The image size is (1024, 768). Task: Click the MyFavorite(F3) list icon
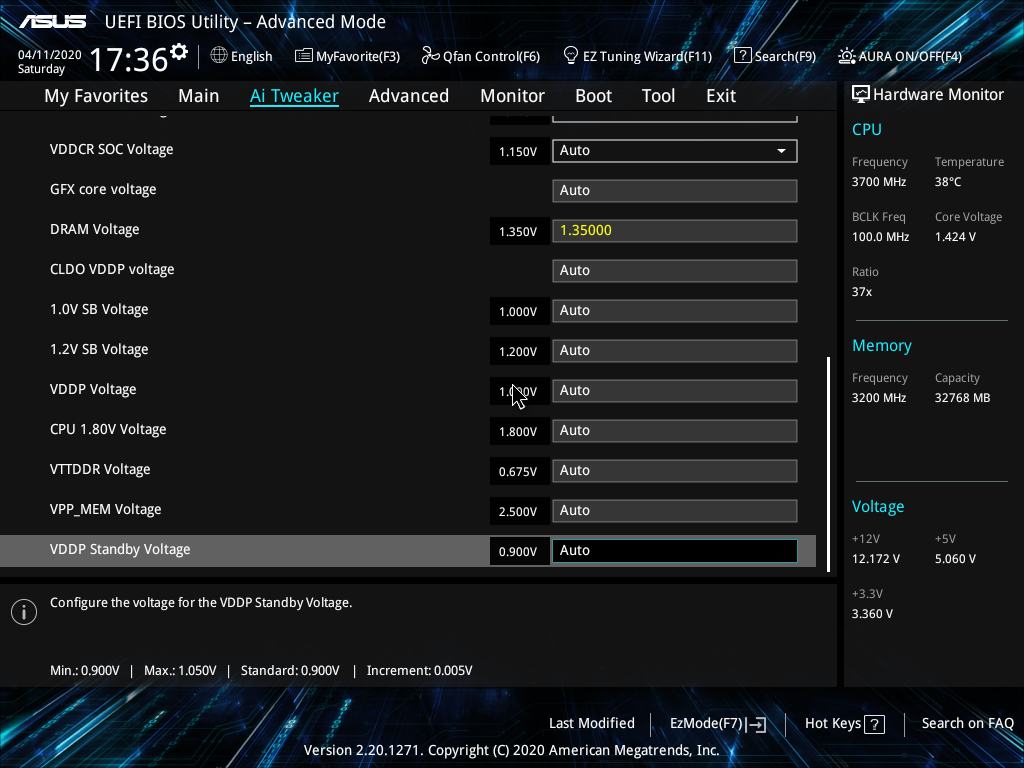(304, 56)
